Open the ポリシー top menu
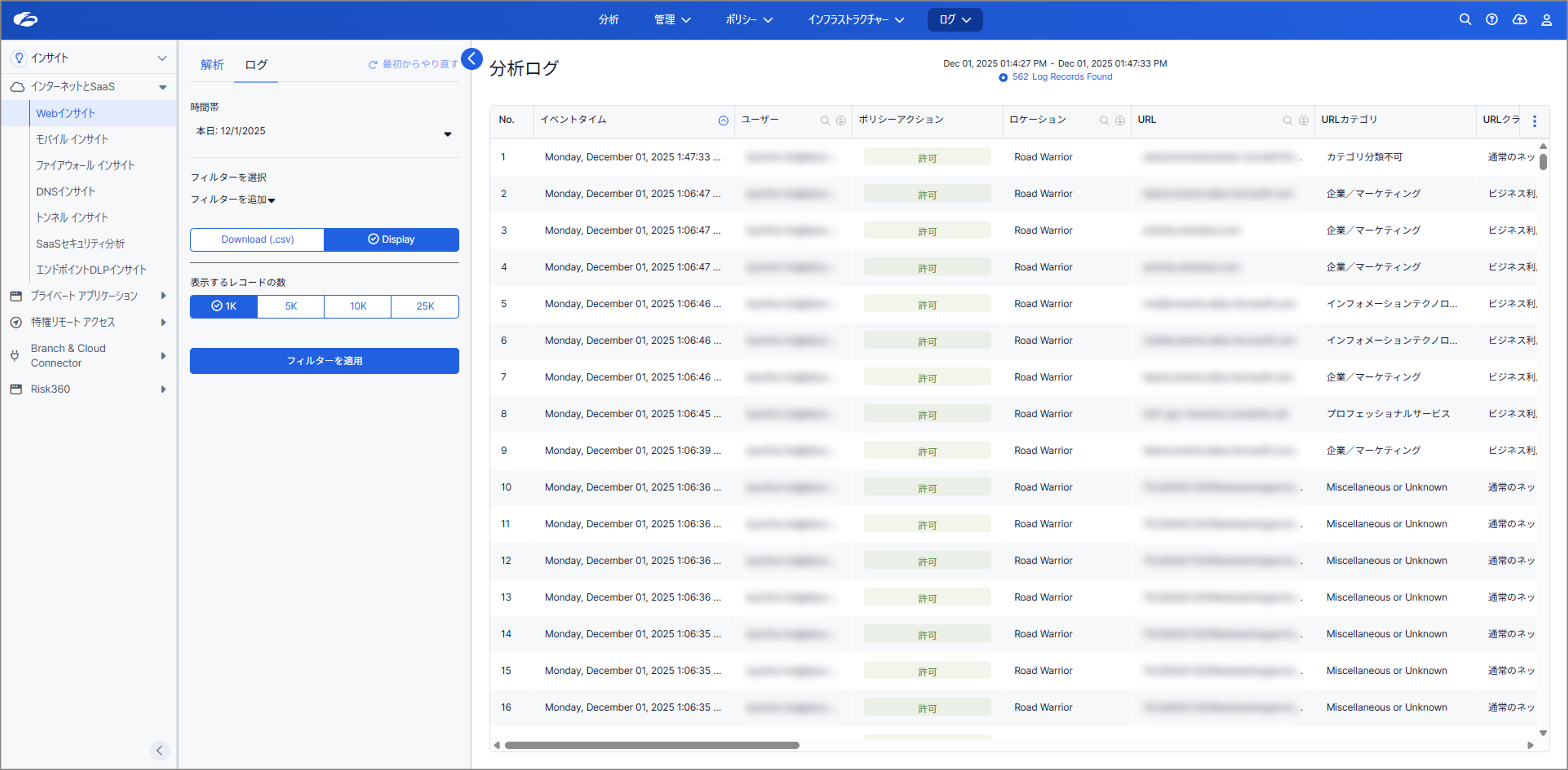 (x=748, y=20)
